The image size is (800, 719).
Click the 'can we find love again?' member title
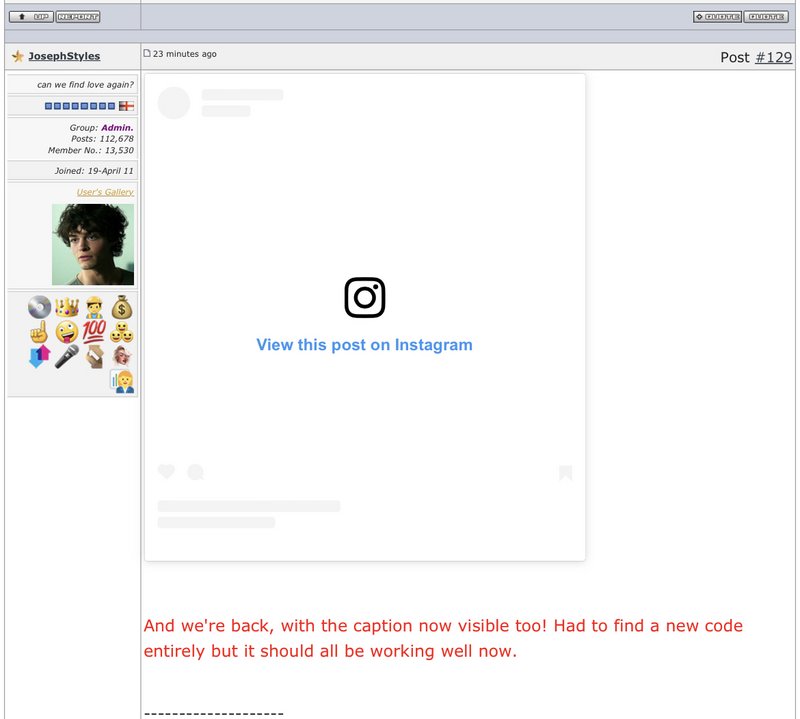click(85, 85)
